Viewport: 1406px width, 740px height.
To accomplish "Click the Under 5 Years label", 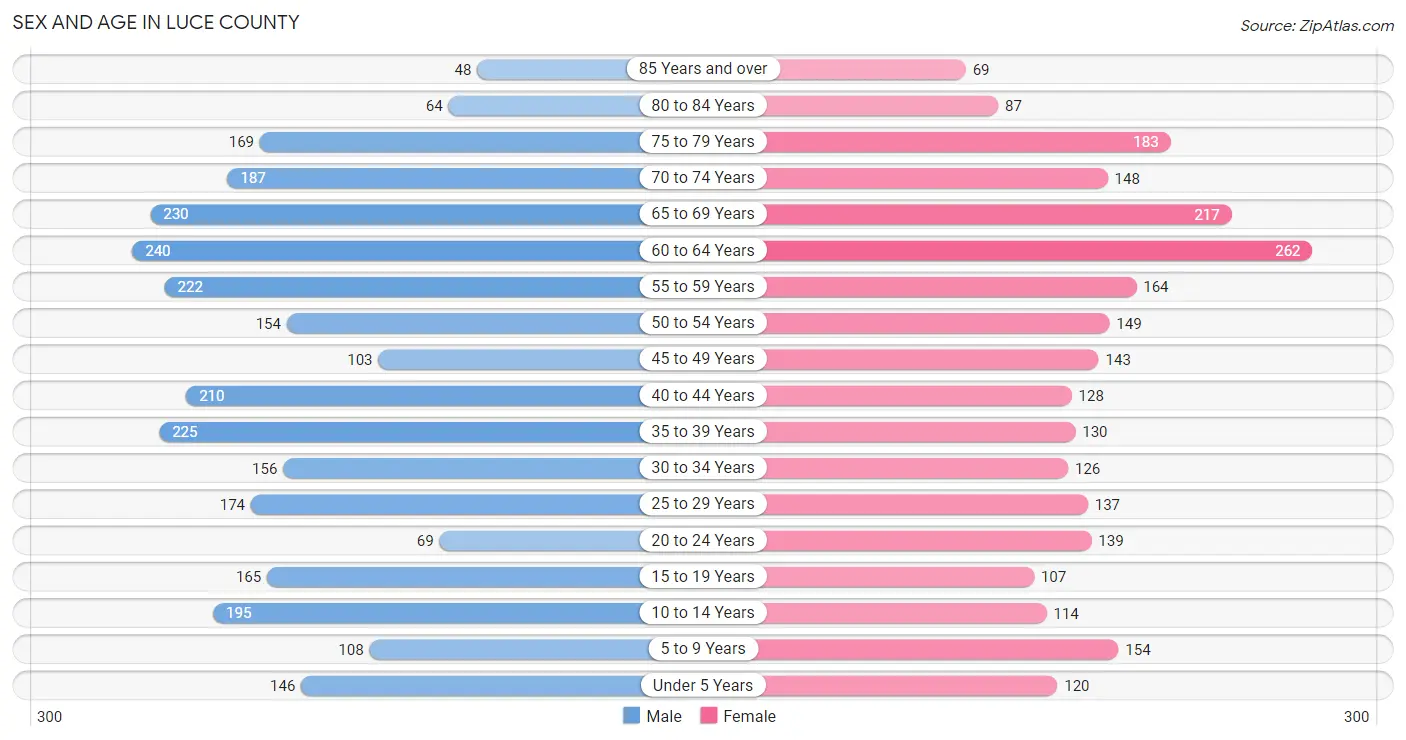I will [x=703, y=685].
